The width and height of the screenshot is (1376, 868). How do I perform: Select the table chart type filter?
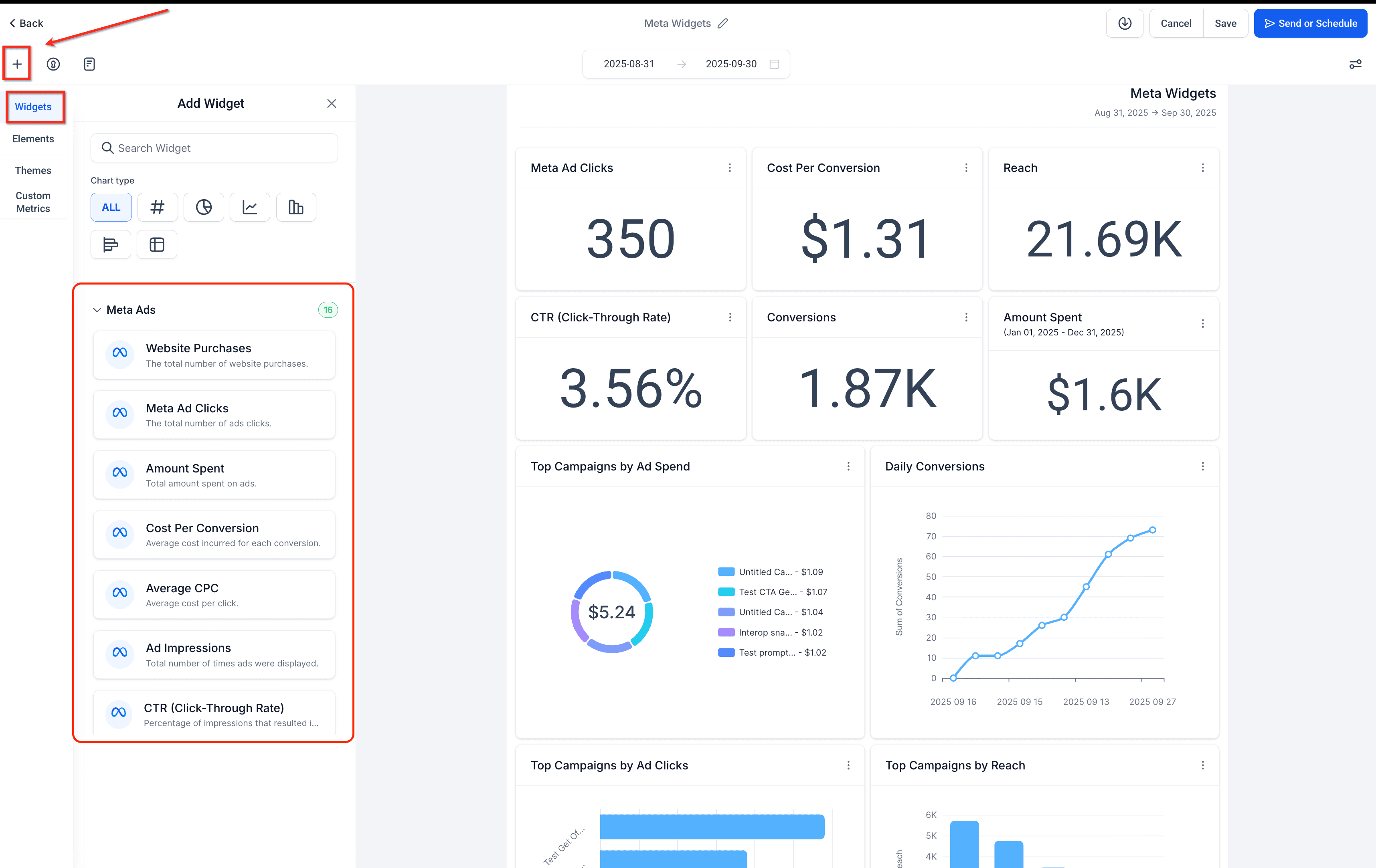157,244
